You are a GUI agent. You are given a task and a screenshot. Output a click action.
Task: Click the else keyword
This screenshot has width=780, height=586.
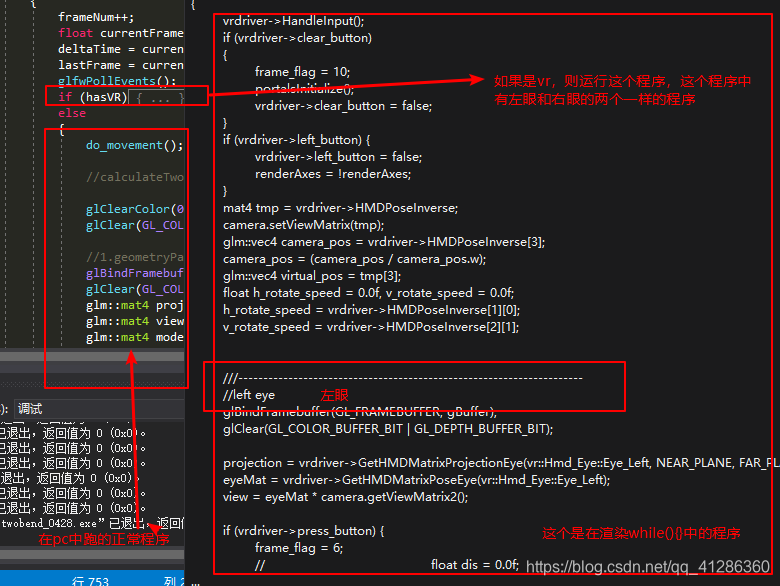[x=72, y=113]
